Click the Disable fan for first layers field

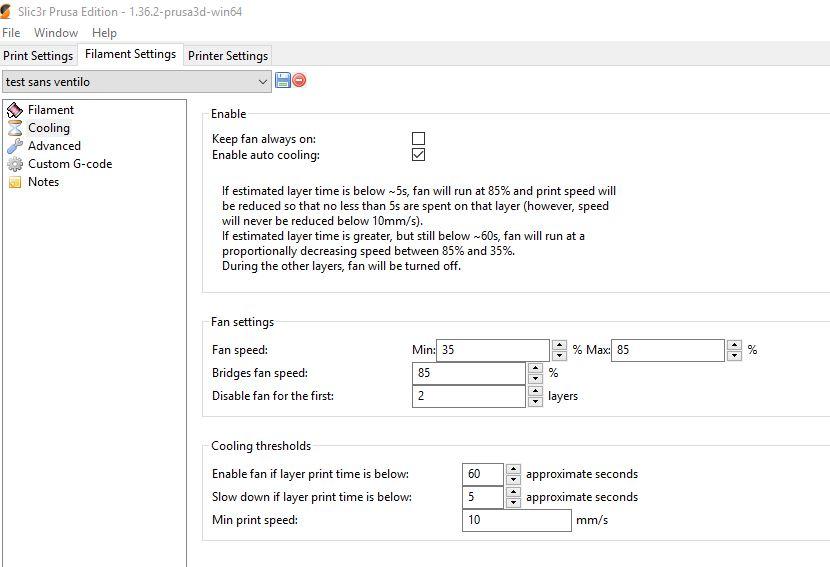pyautogui.click(x=468, y=396)
